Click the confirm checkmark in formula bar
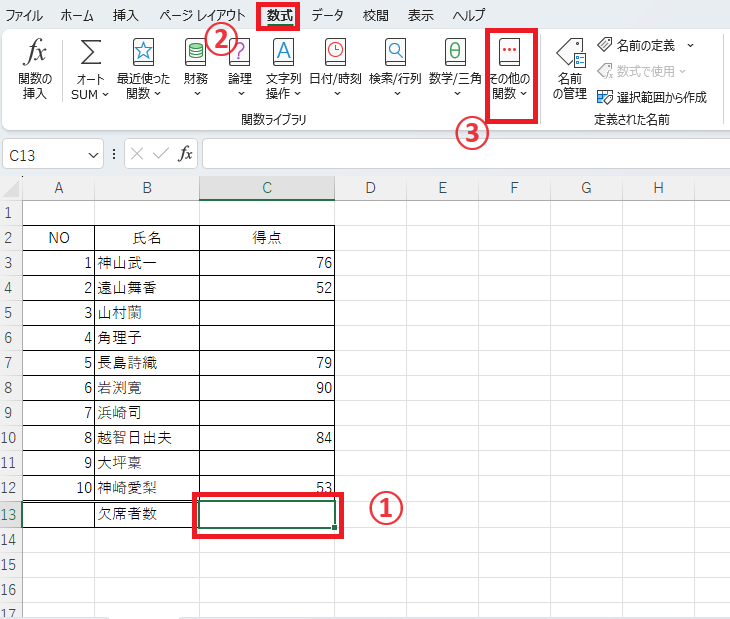The height and width of the screenshot is (619, 730). coord(161,153)
